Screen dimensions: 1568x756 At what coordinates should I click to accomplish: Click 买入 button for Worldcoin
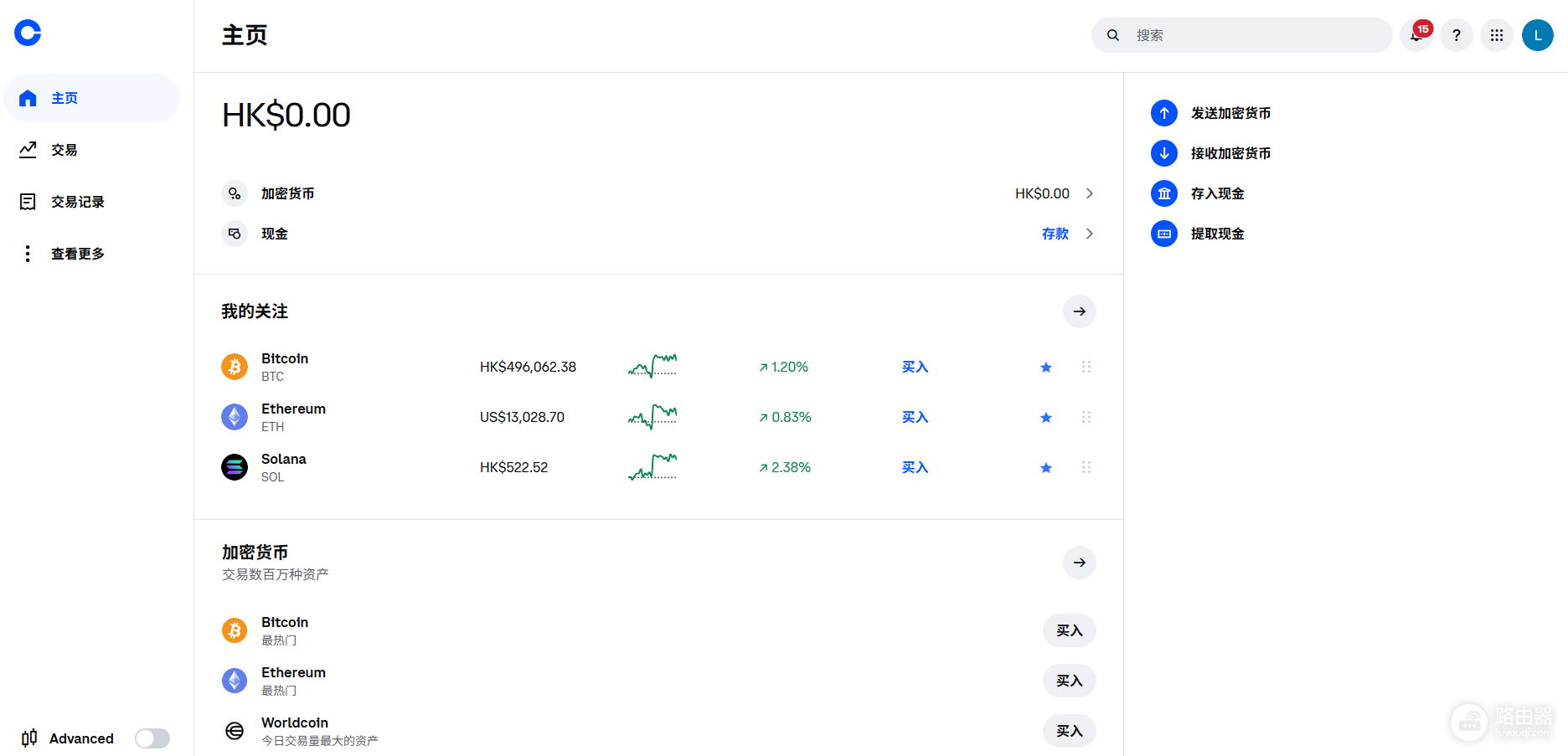point(1070,731)
